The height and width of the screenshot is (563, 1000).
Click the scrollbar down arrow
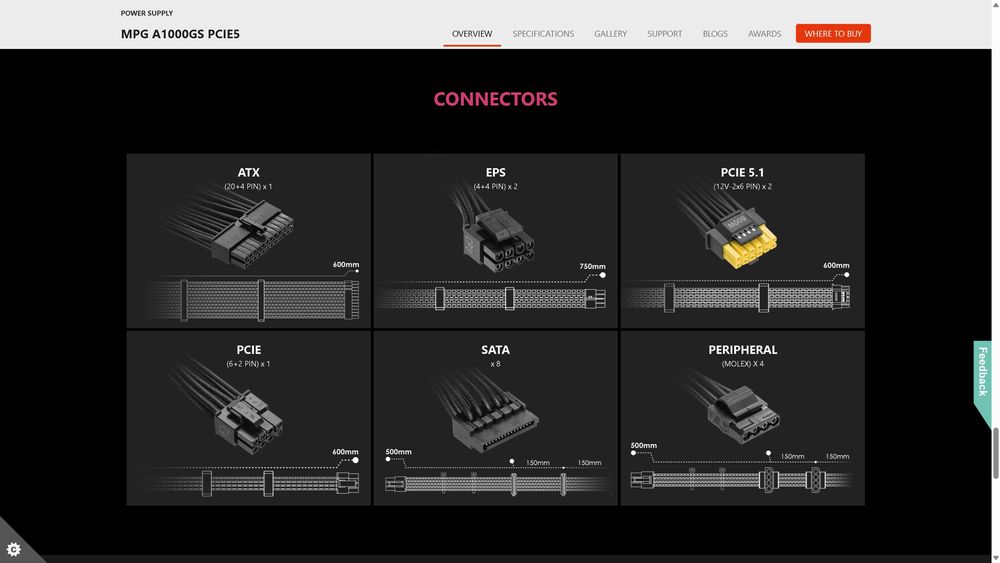995,558
